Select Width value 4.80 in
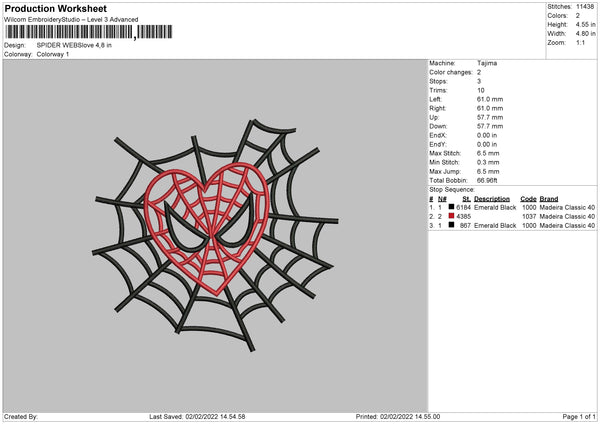 pyautogui.click(x=585, y=34)
